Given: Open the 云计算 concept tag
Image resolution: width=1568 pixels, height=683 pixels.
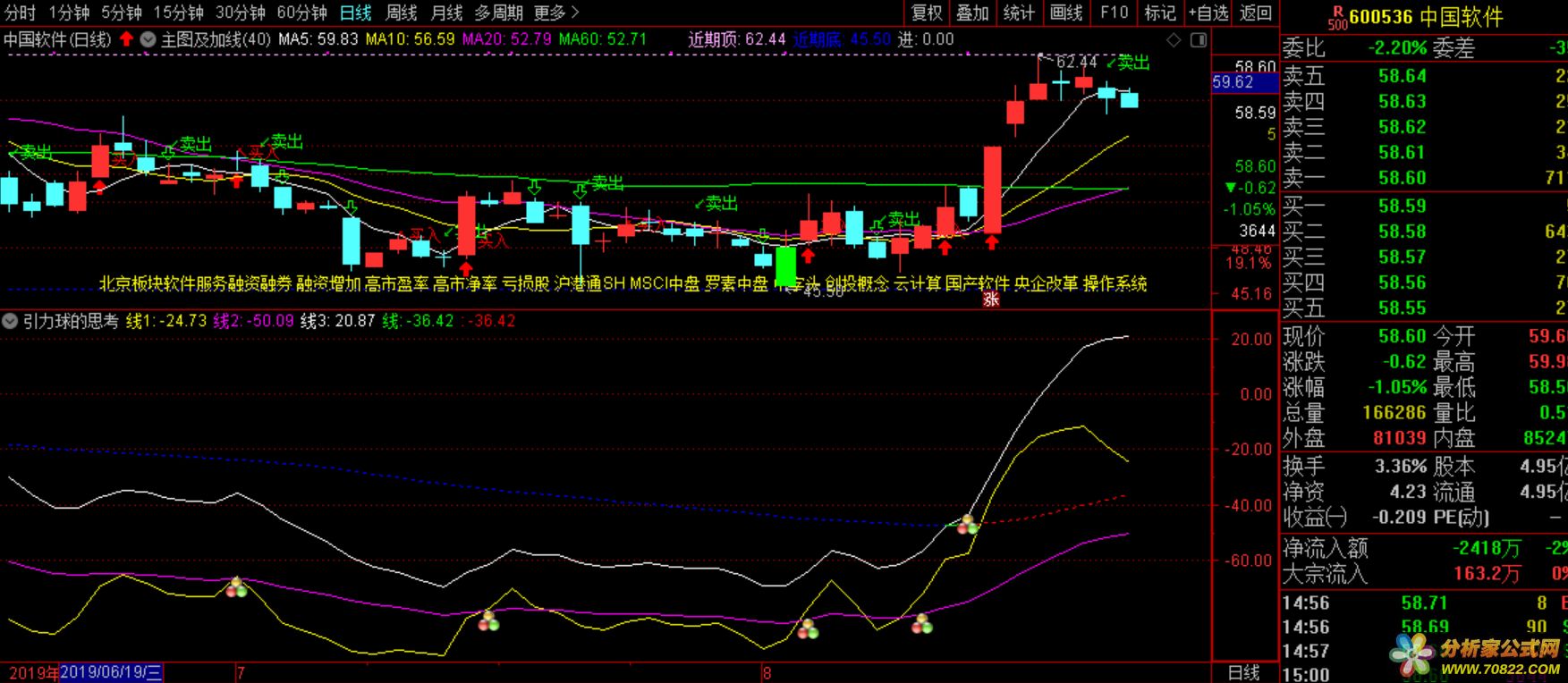Looking at the screenshot, I should [x=918, y=284].
